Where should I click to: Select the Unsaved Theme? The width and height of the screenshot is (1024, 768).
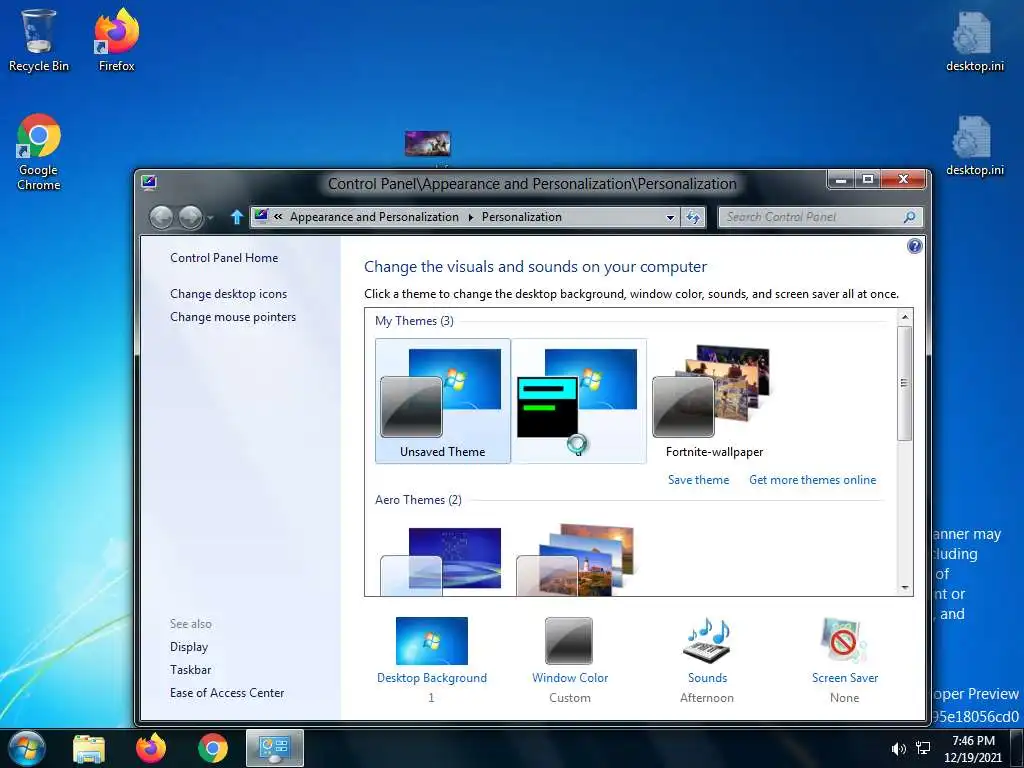coord(443,400)
